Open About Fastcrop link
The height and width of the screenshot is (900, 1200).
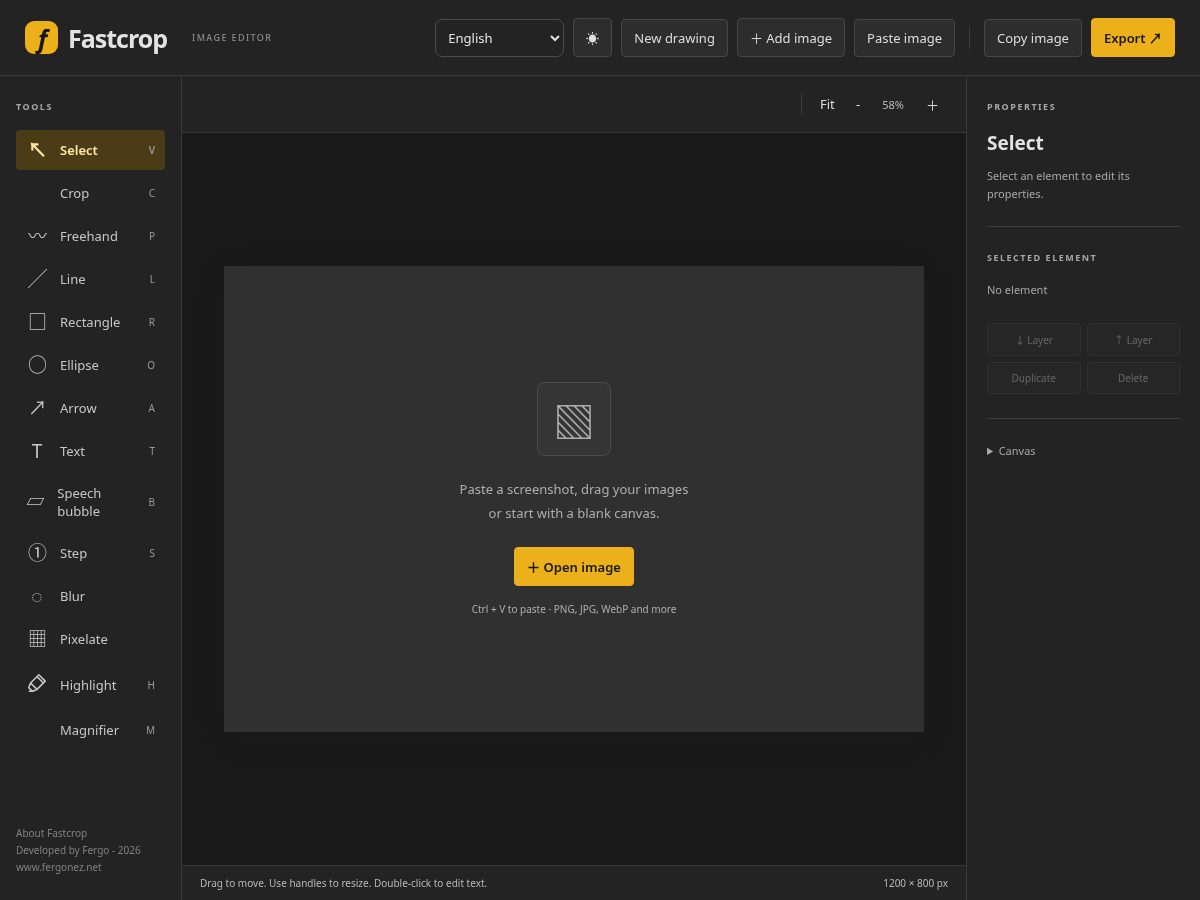(51, 833)
